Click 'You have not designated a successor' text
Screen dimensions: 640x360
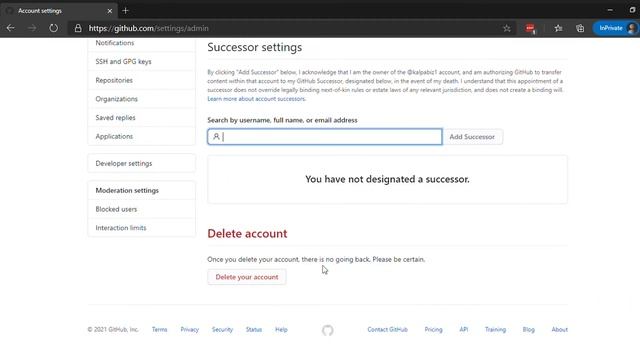click(x=387, y=179)
